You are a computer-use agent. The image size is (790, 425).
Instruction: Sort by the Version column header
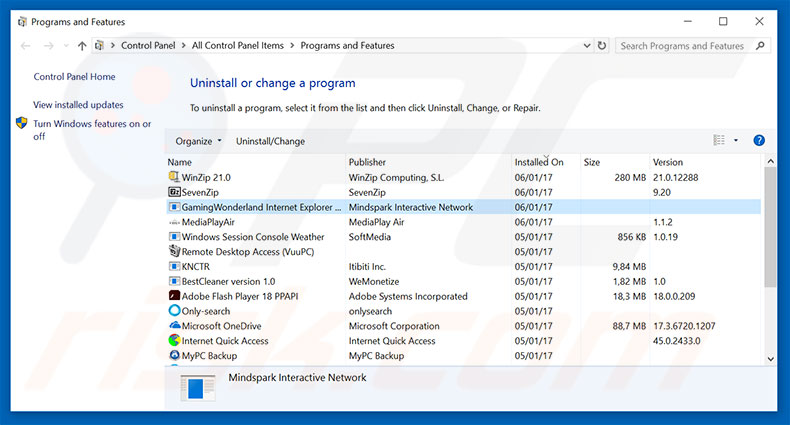(668, 162)
